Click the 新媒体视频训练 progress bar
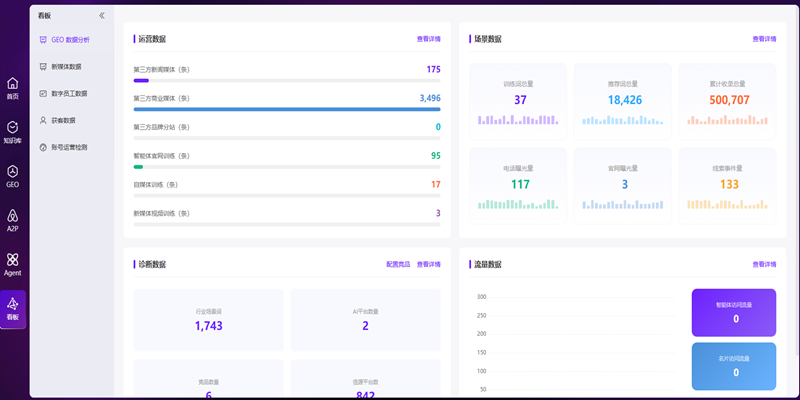Screen dimensions: 800x400 (x=287, y=224)
